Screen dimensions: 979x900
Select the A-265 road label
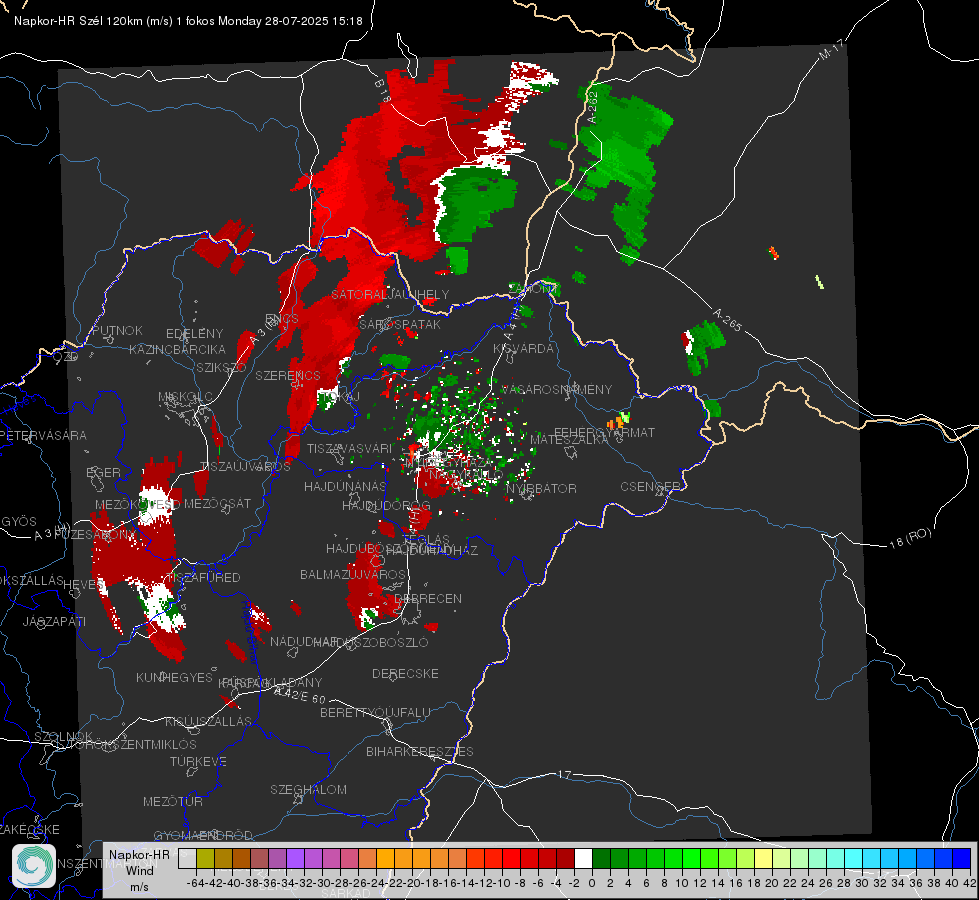[727, 320]
